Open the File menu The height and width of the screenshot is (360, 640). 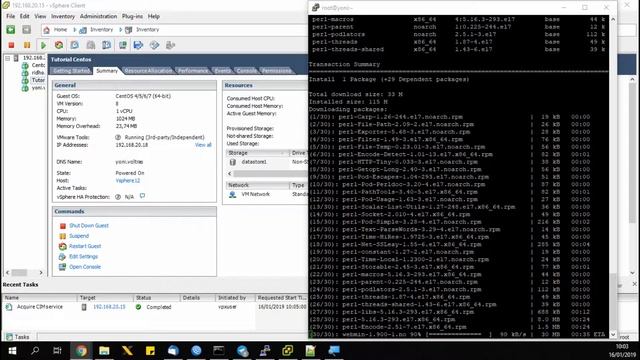click(x=11, y=16)
